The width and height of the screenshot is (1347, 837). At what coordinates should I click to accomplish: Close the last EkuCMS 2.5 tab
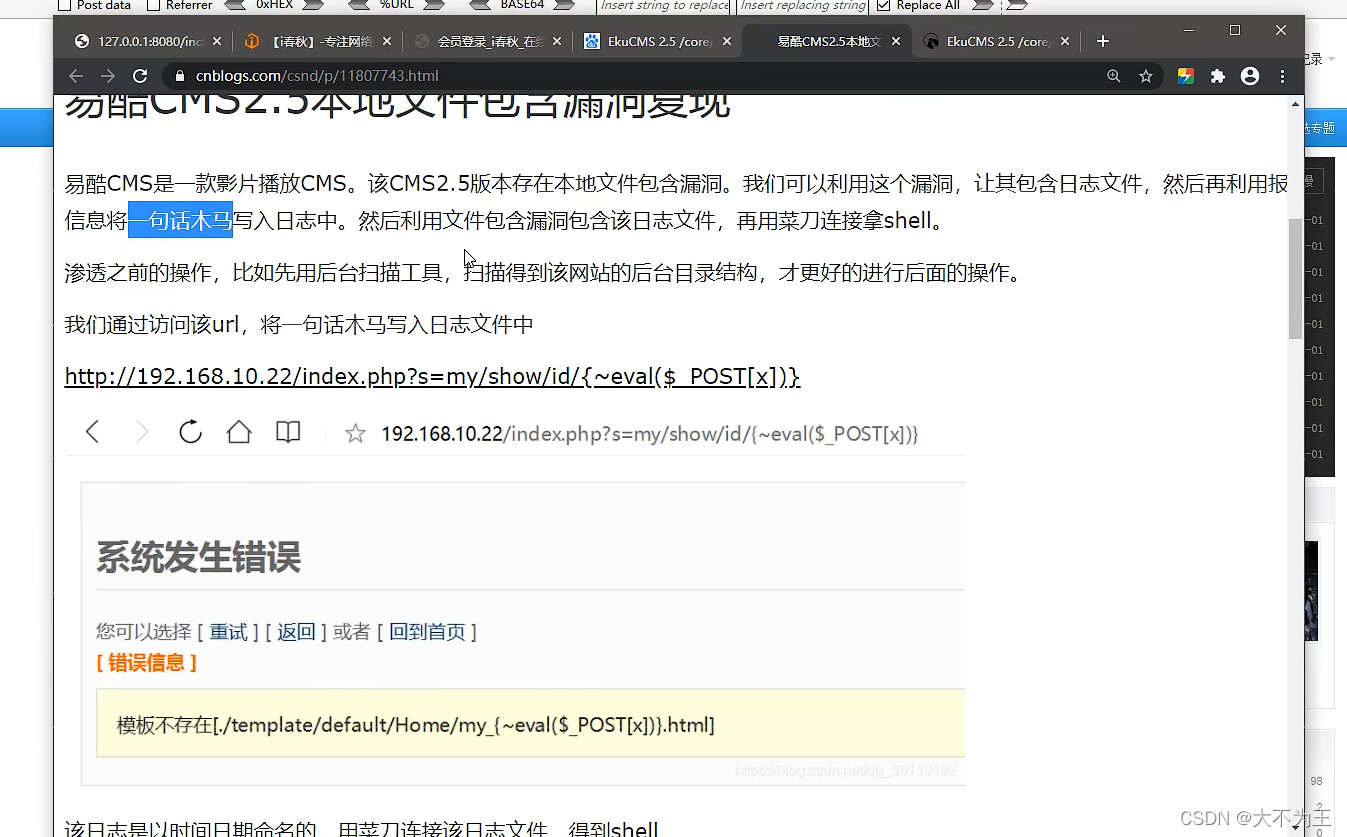(x=1065, y=42)
